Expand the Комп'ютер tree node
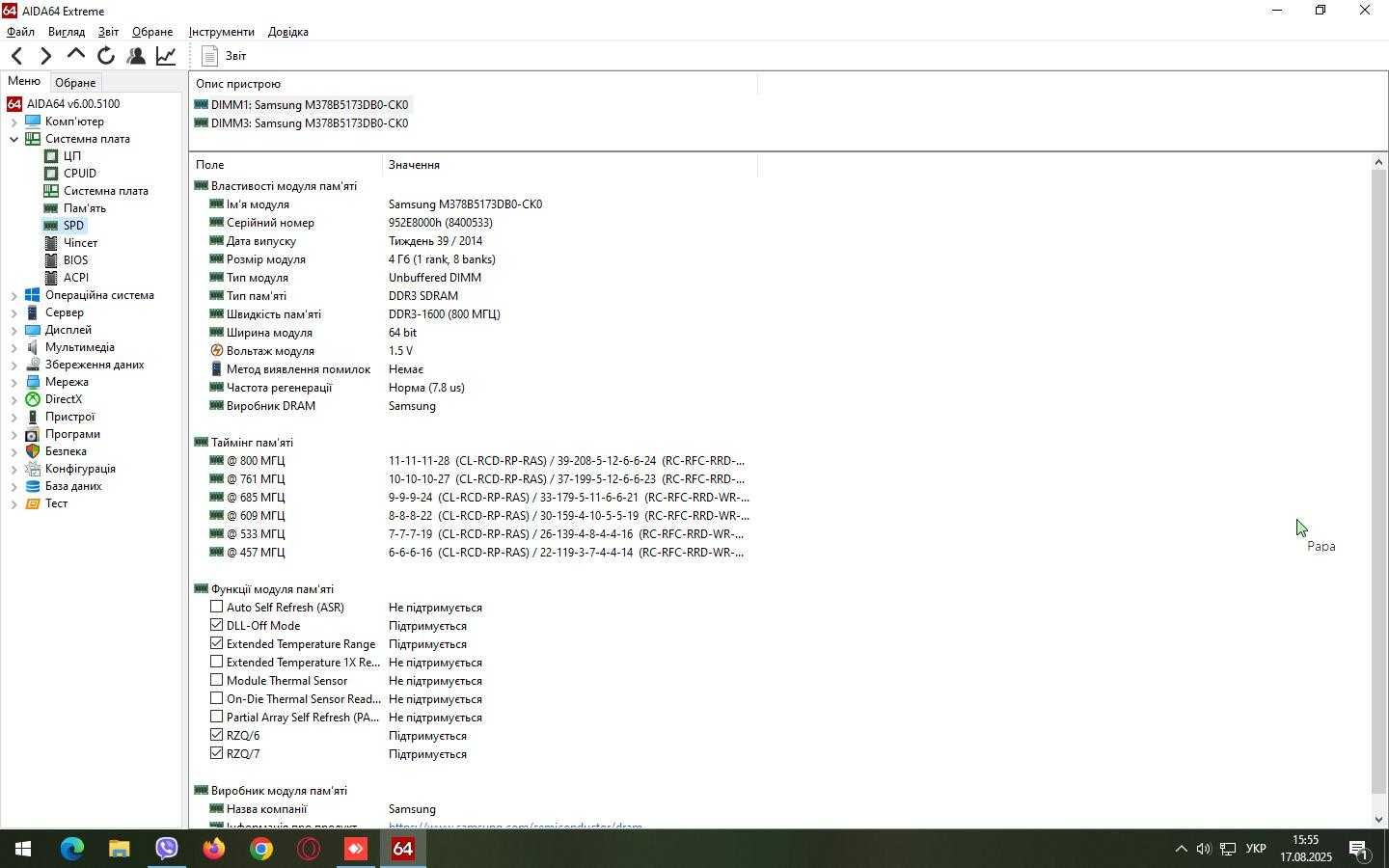The width and height of the screenshot is (1389, 868). (14, 122)
